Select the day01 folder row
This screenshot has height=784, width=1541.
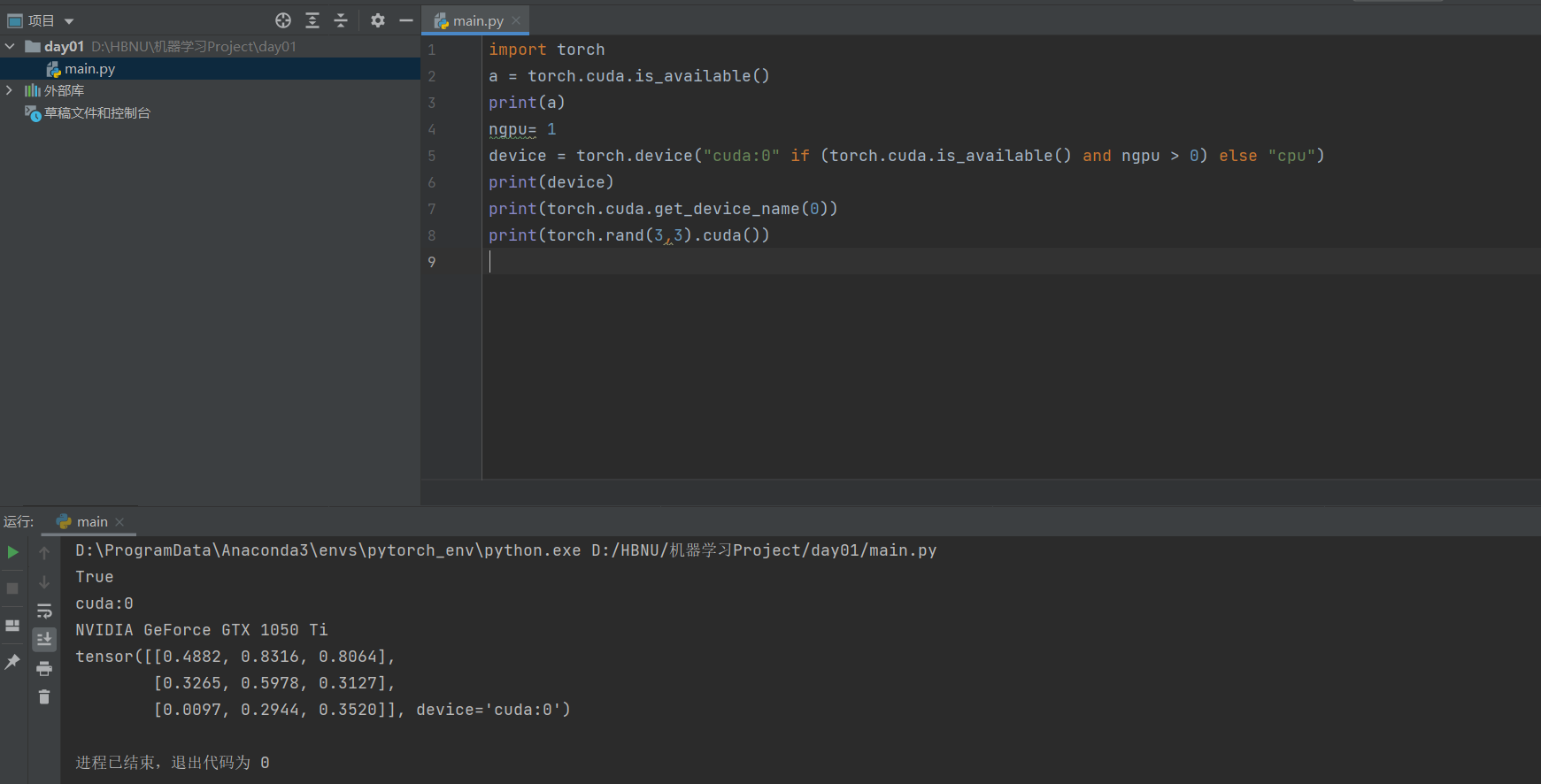click(210, 46)
